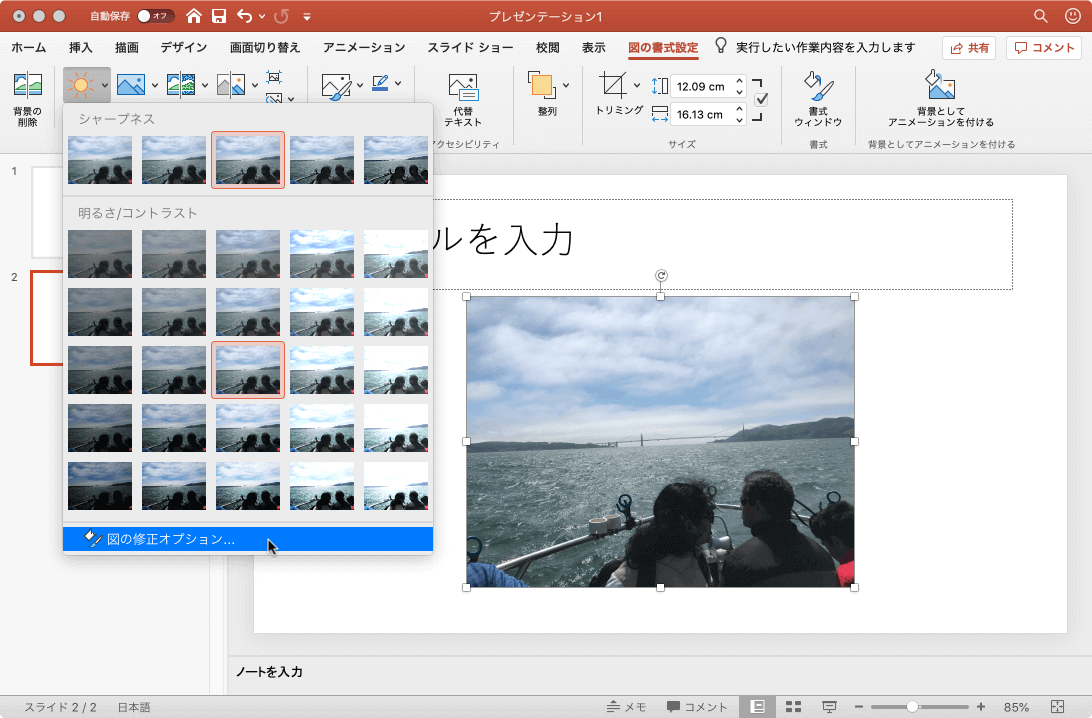Click the Alt Text (代替テキスト) icon
This screenshot has height=718, width=1092.
462,86
